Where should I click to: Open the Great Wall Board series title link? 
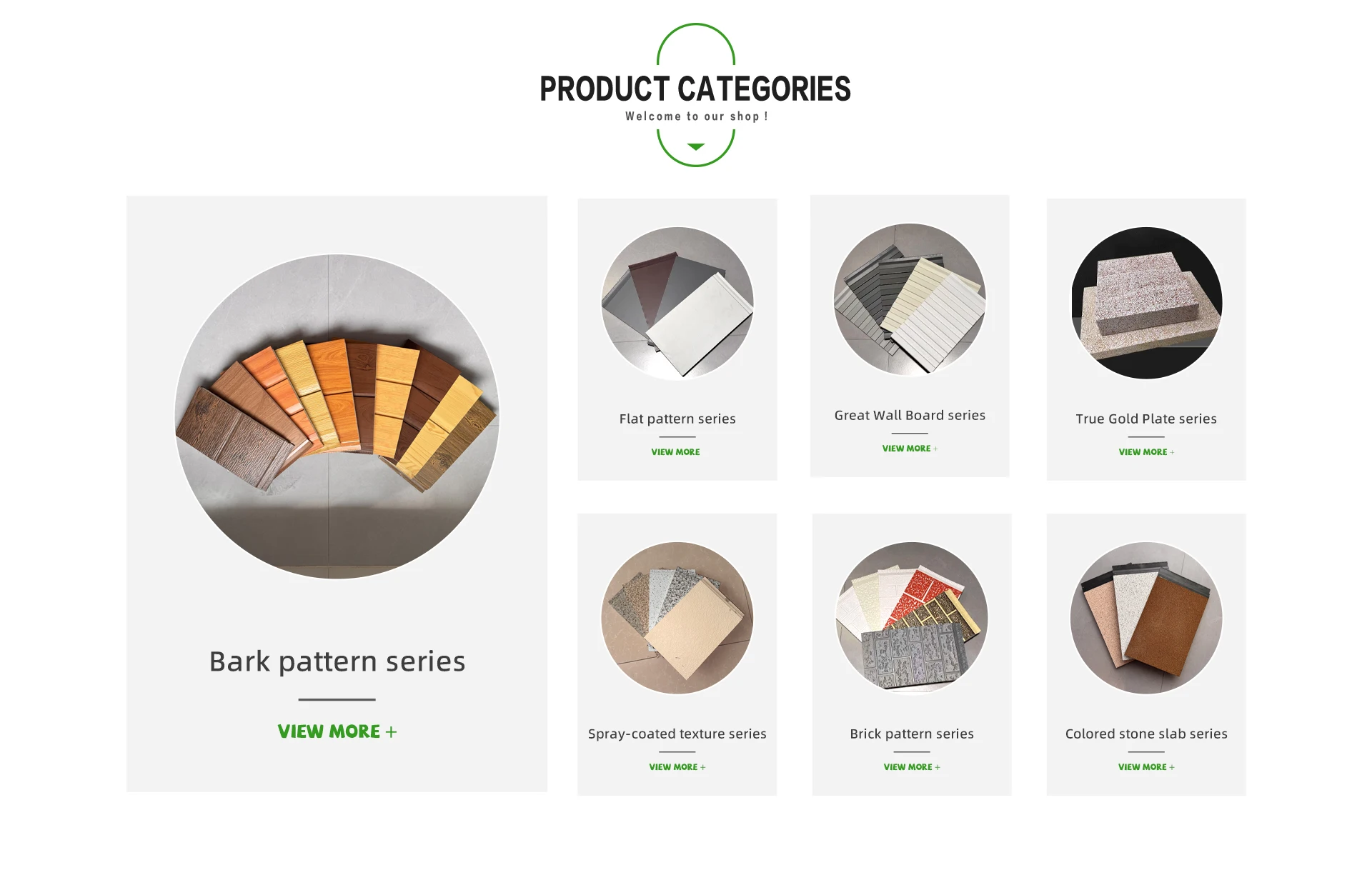point(910,415)
